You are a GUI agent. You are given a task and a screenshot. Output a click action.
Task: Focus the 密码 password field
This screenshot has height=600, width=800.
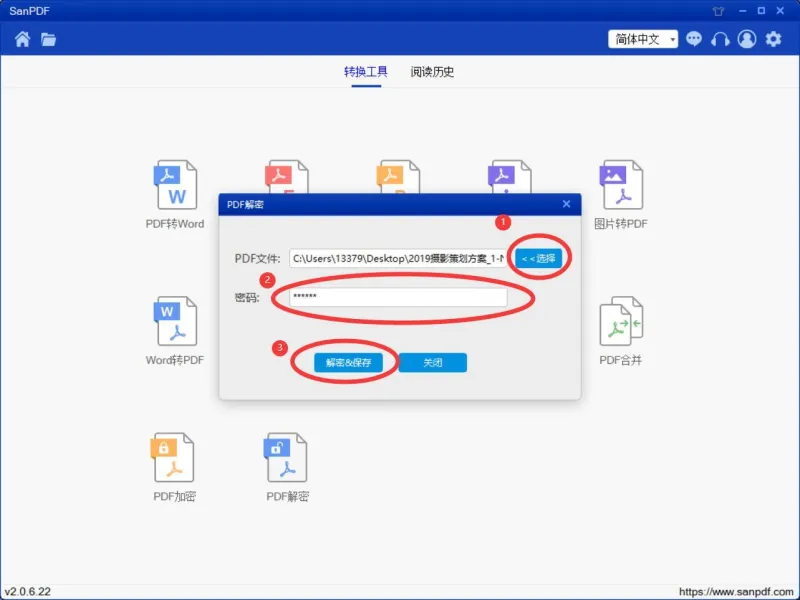pos(398,297)
